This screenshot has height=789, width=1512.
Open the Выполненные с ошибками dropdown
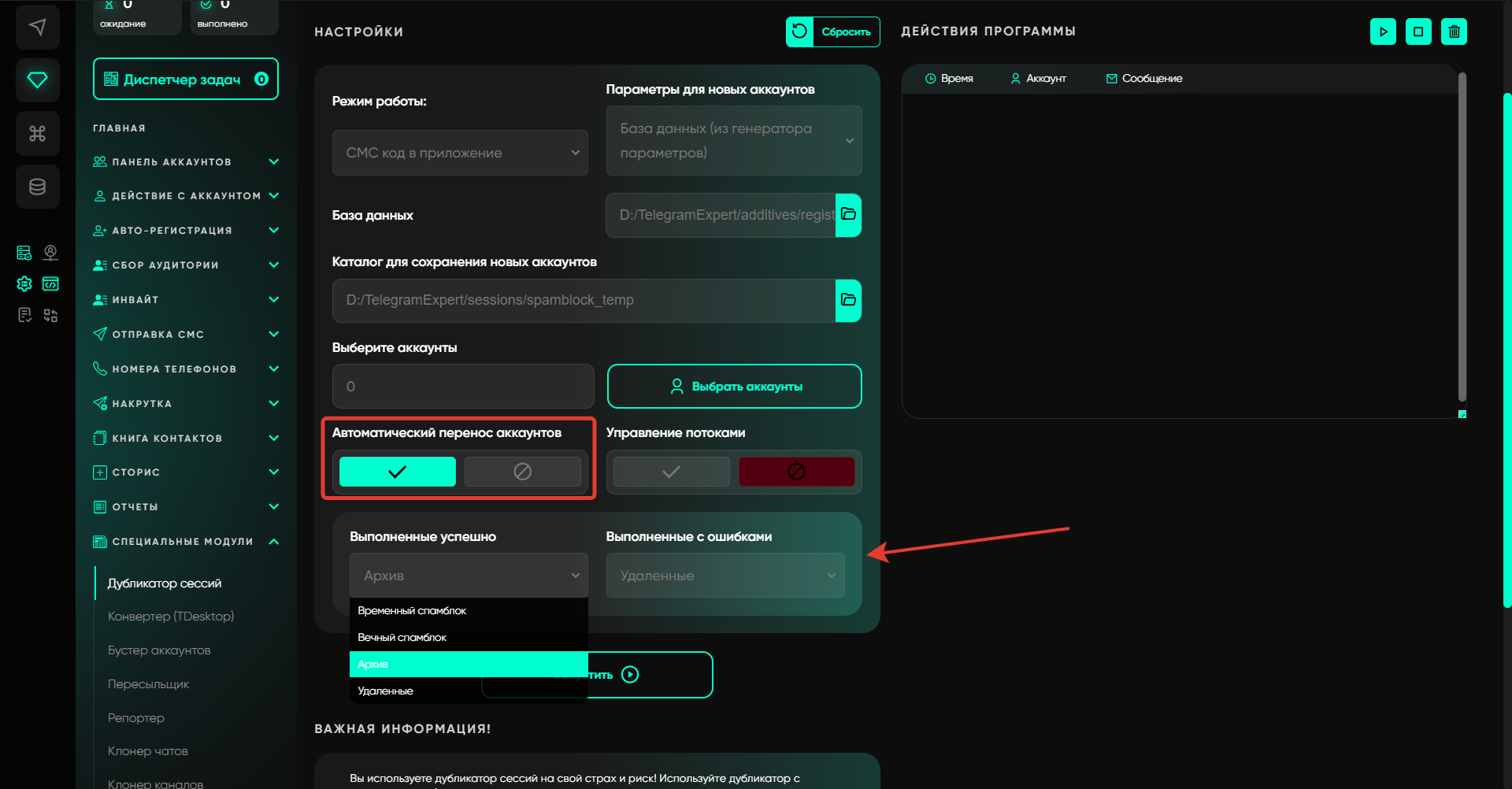coord(725,576)
